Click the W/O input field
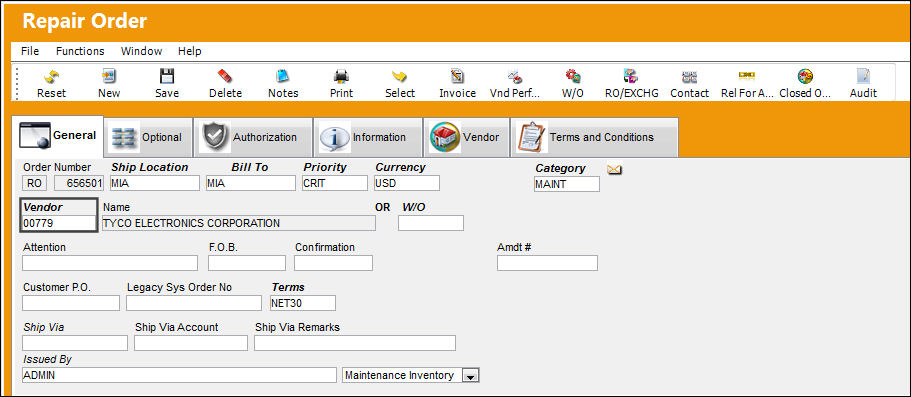This screenshot has height=397, width=911. point(431,223)
